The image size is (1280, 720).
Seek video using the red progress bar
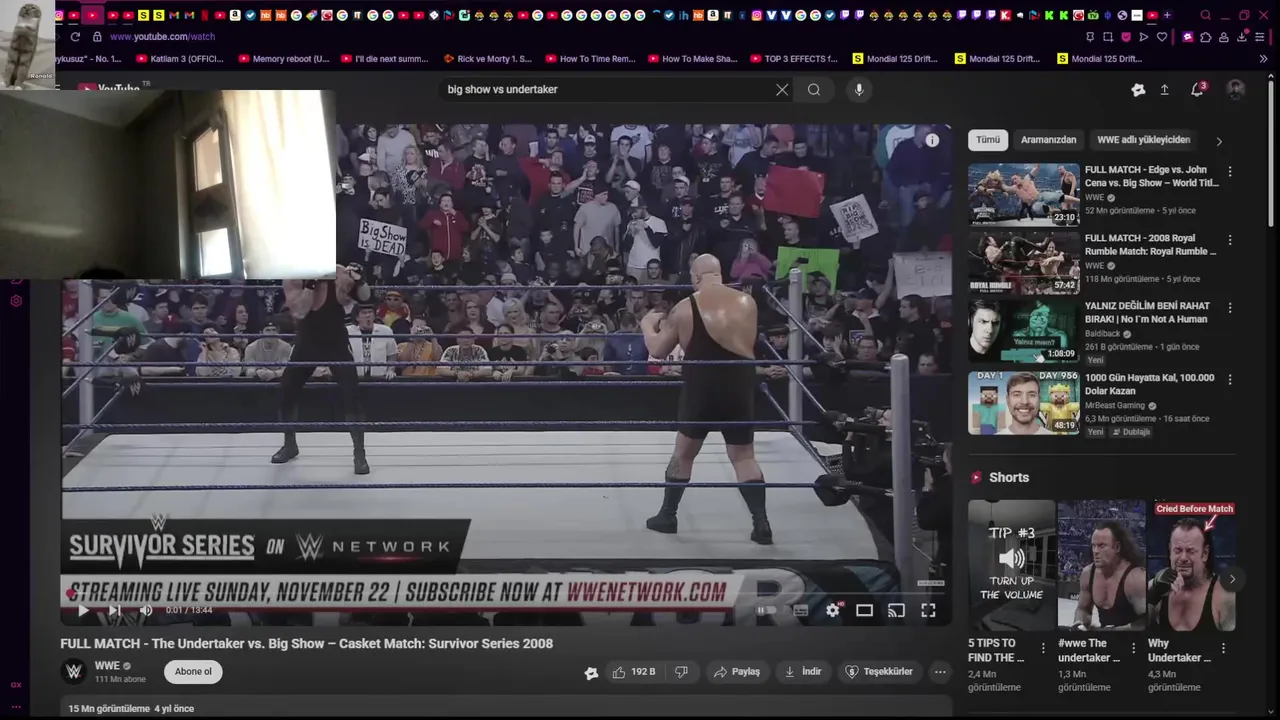(505, 593)
